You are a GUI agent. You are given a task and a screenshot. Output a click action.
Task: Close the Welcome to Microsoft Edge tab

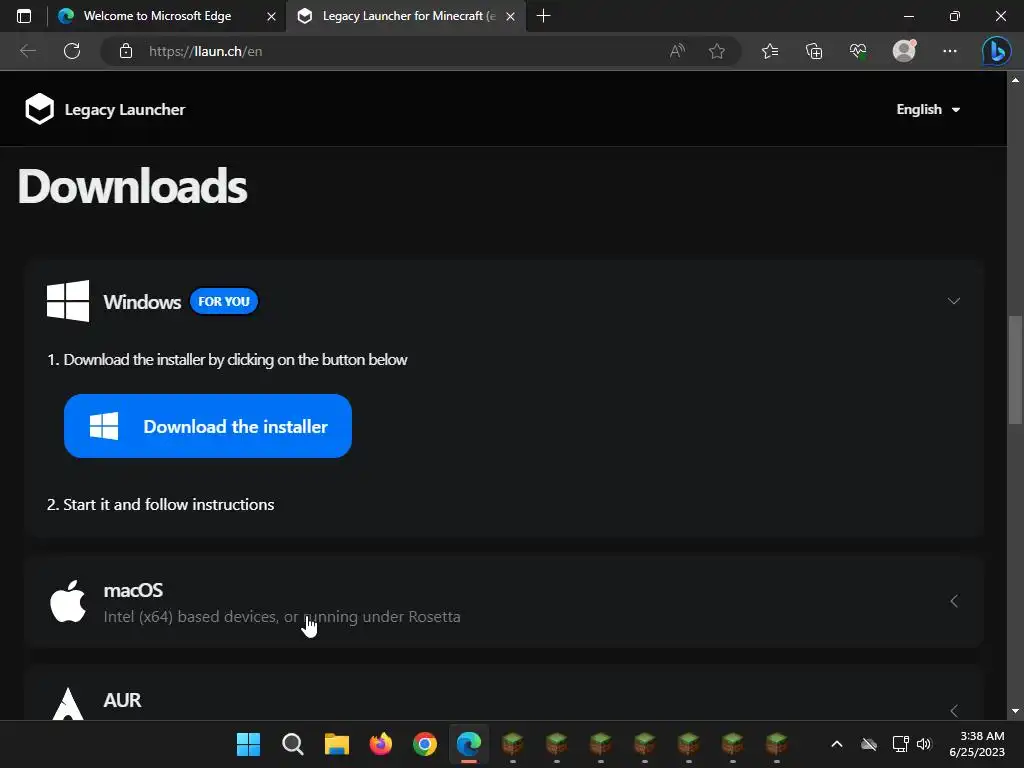coord(271,16)
